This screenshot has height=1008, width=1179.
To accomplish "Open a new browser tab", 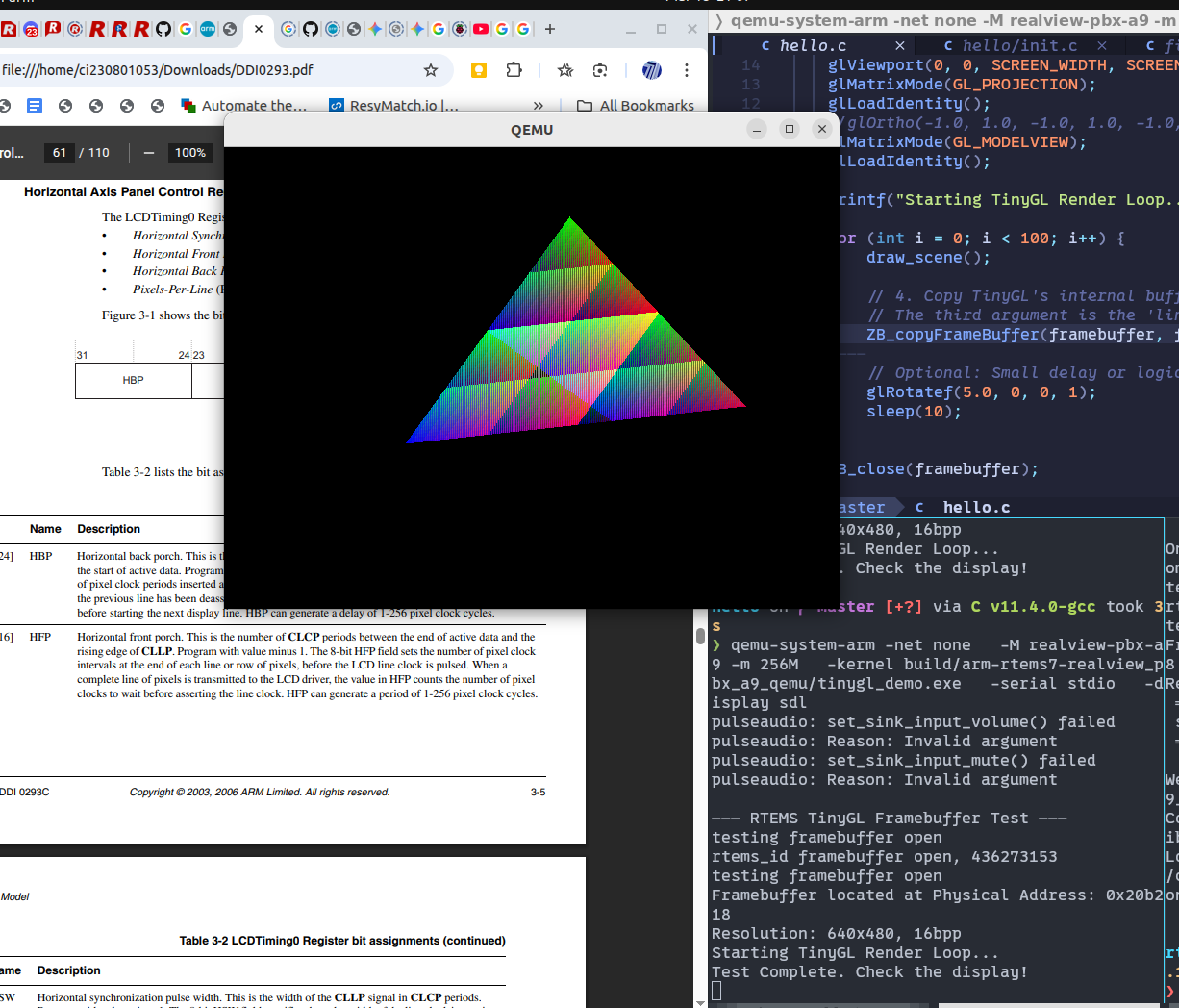I will (x=550, y=29).
